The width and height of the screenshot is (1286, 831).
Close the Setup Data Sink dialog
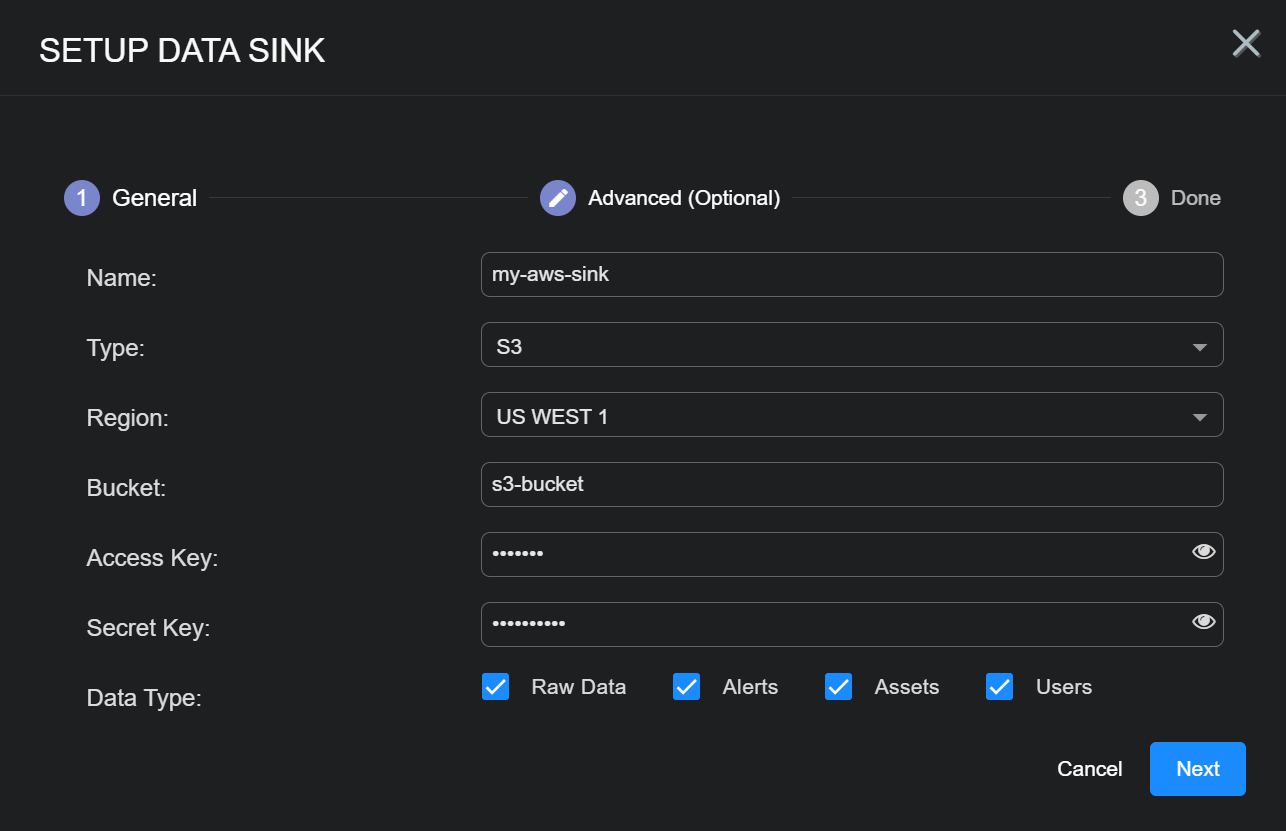tap(1245, 44)
